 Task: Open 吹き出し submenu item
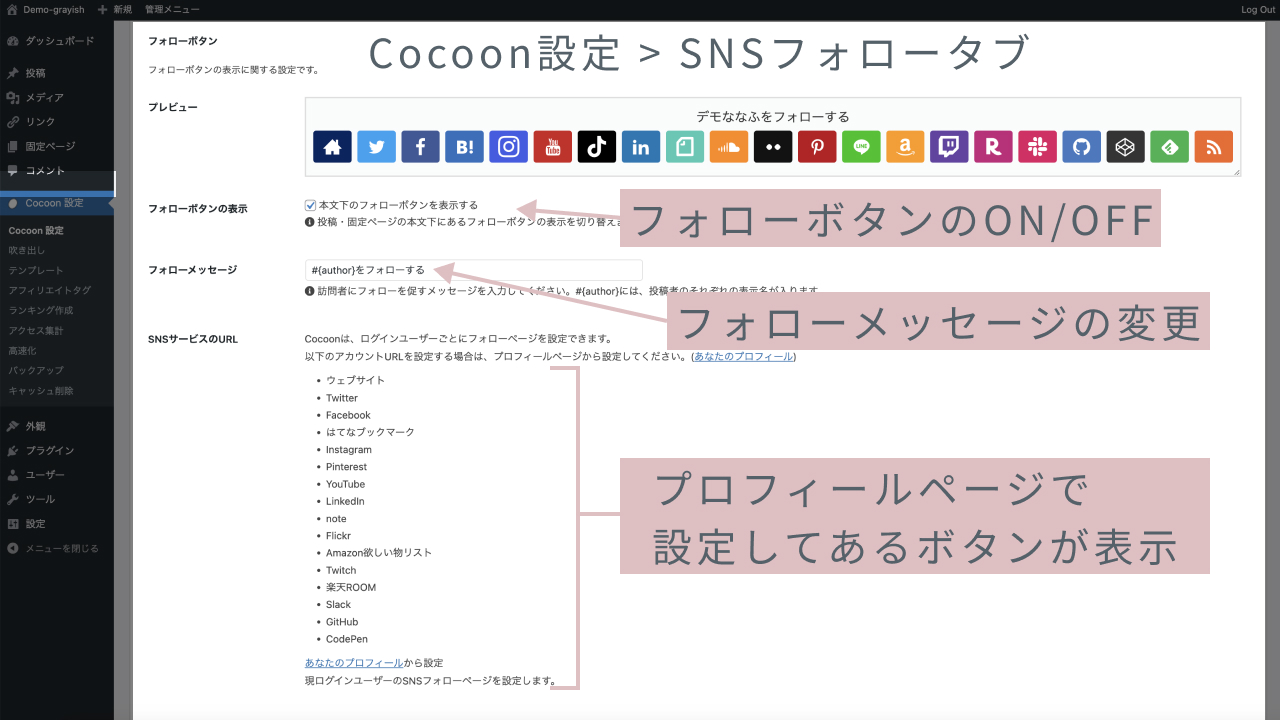tap(27, 251)
